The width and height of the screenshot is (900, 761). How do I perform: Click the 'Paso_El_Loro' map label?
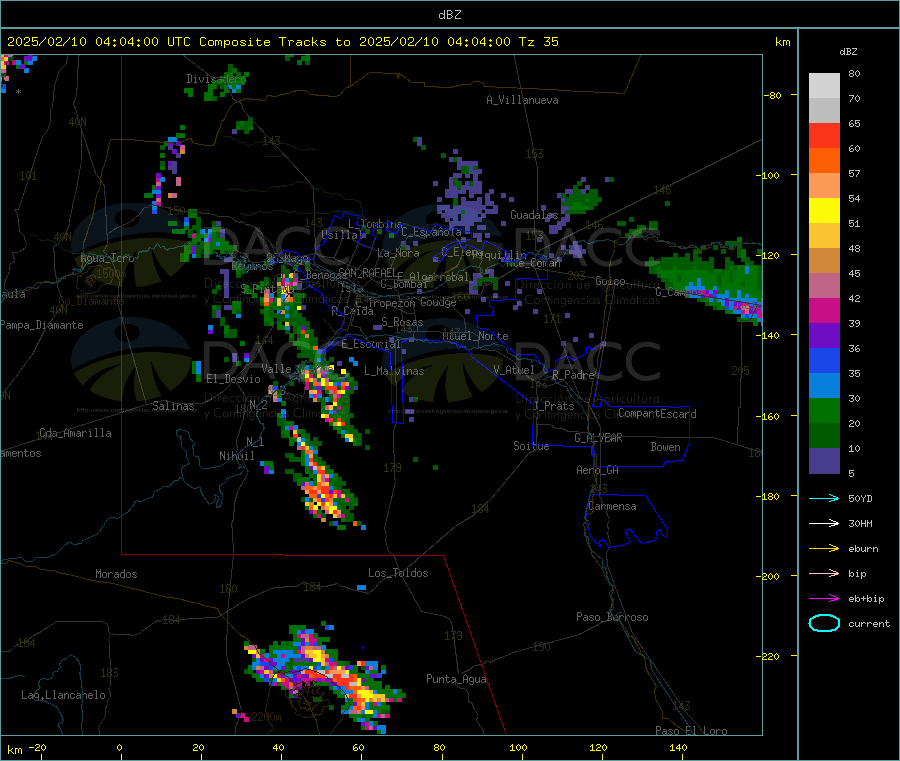(691, 731)
